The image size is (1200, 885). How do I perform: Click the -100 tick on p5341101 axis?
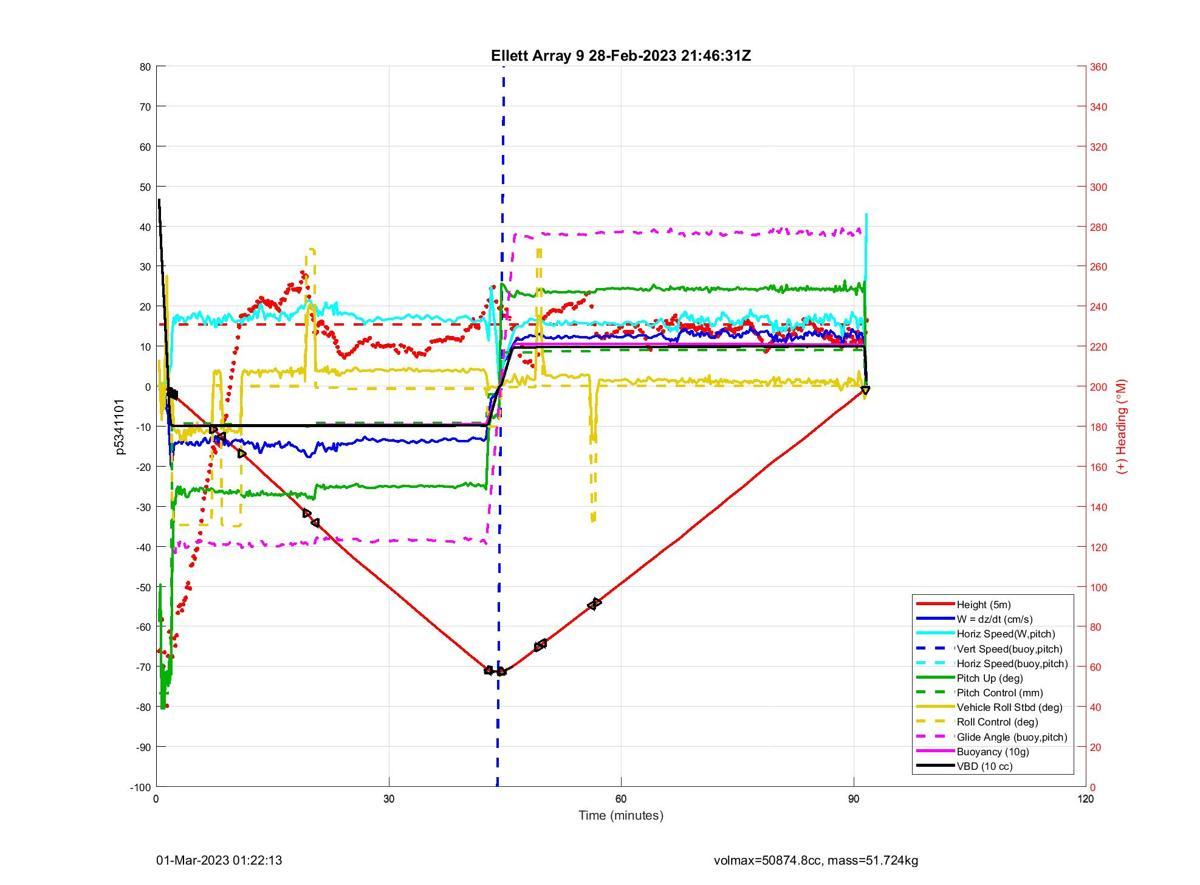(139, 787)
